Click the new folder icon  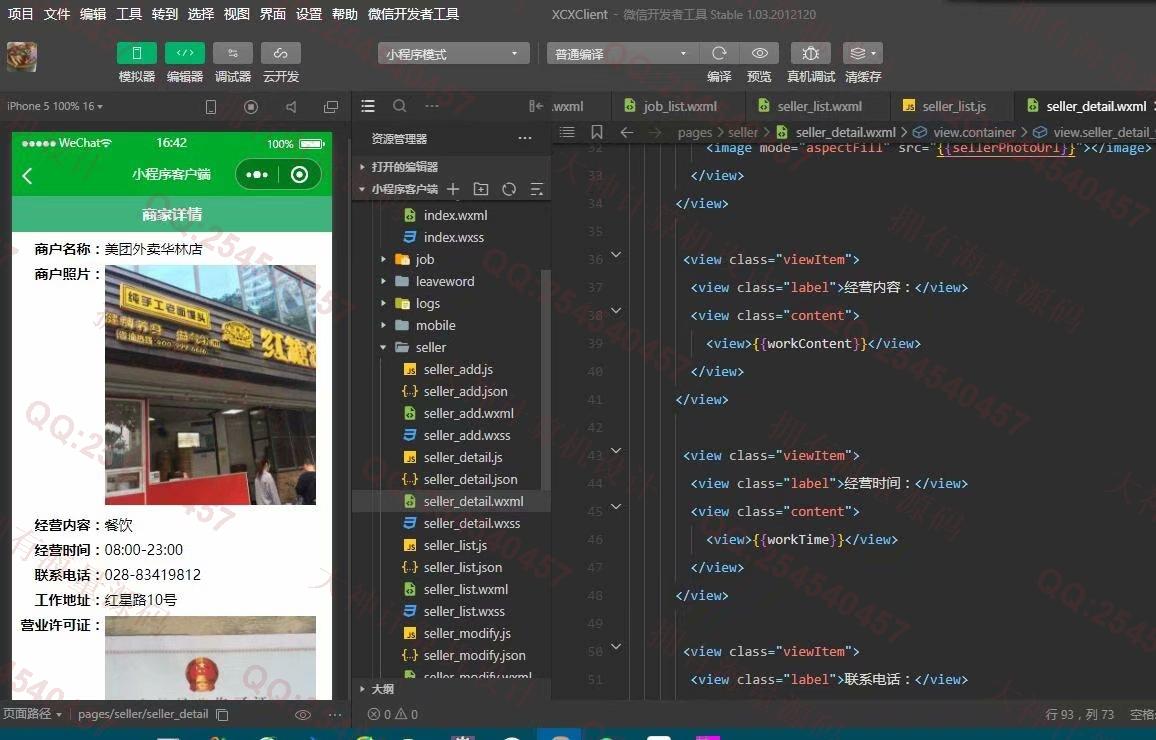tap(481, 189)
